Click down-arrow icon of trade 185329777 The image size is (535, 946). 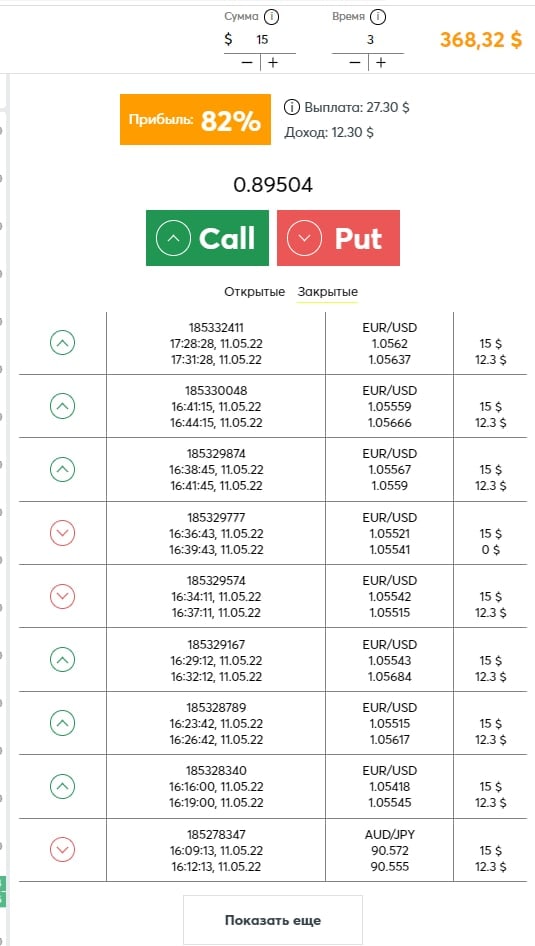pos(62,533)
